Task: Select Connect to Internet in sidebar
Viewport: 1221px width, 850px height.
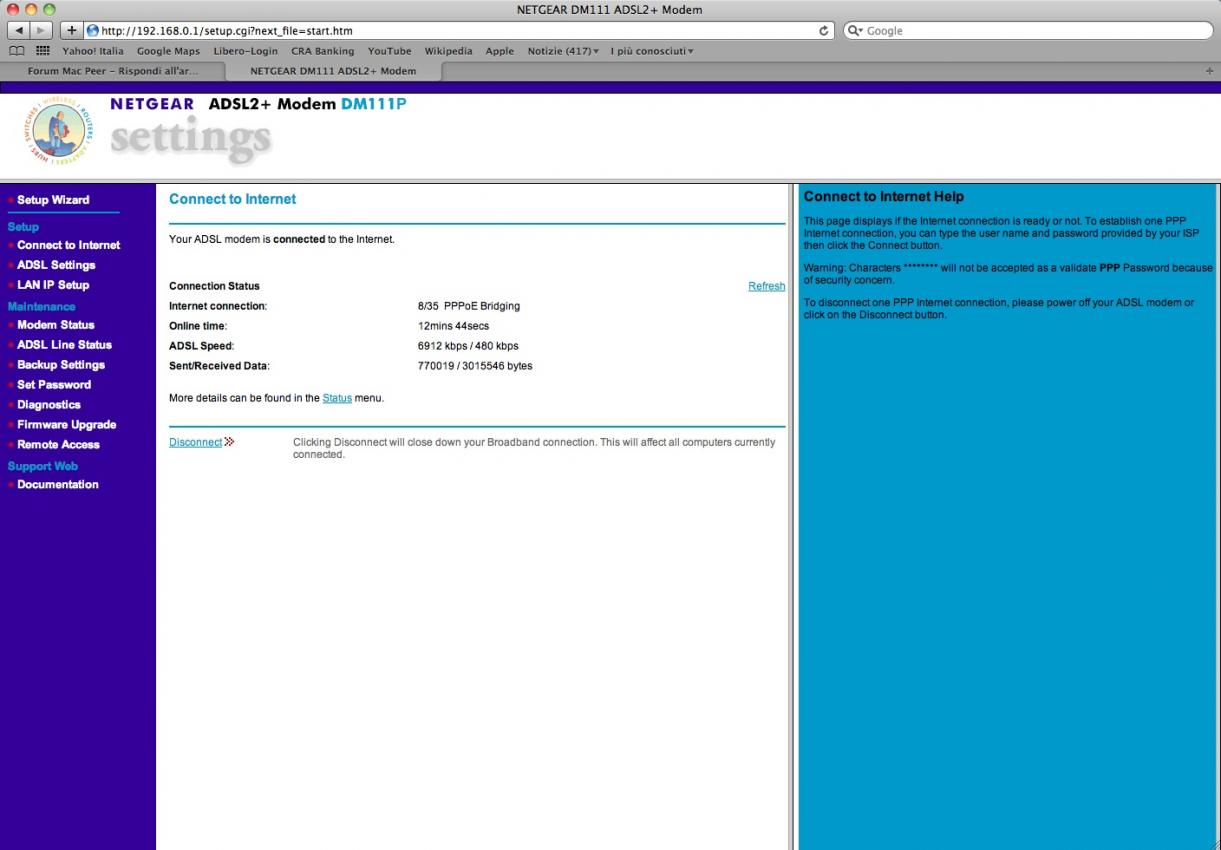Action: click(x=68, y=245)
